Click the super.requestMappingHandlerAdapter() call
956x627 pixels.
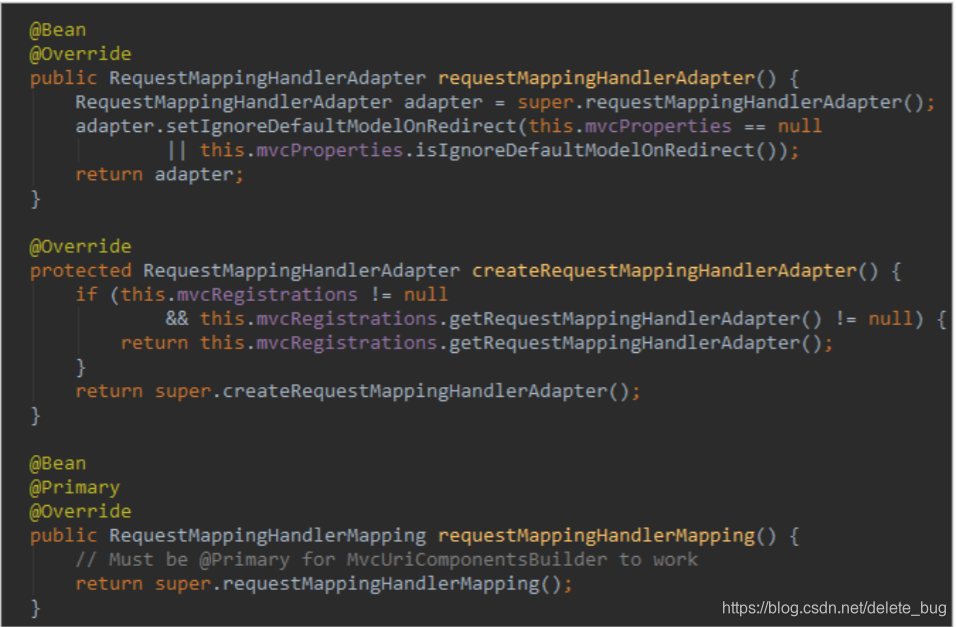(x=726, y=102)
